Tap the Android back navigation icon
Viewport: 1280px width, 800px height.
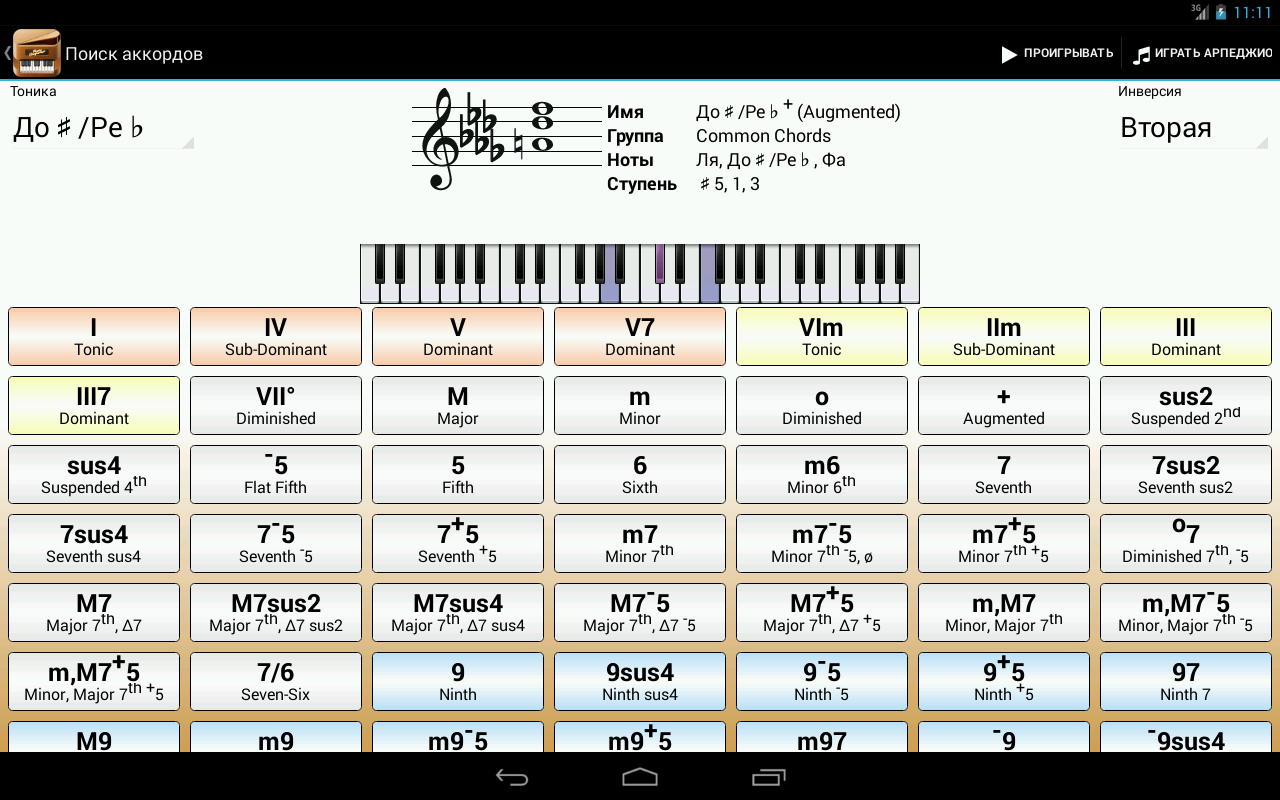(512, 777)
